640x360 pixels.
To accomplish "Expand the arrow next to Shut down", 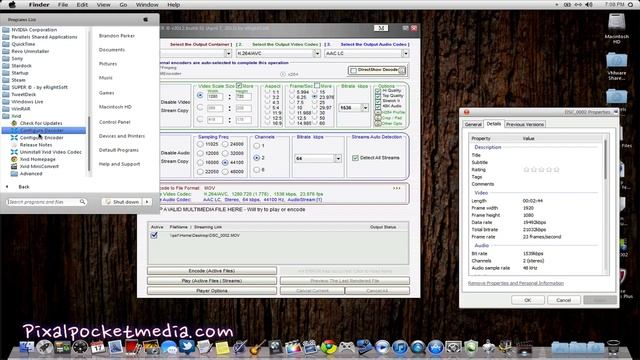I will (x=147, y=202).
